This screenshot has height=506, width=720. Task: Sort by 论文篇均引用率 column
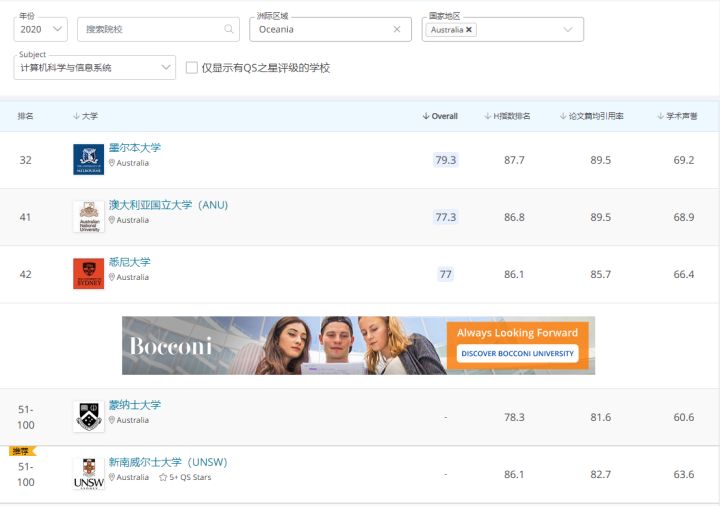click(x=591, y=116)
